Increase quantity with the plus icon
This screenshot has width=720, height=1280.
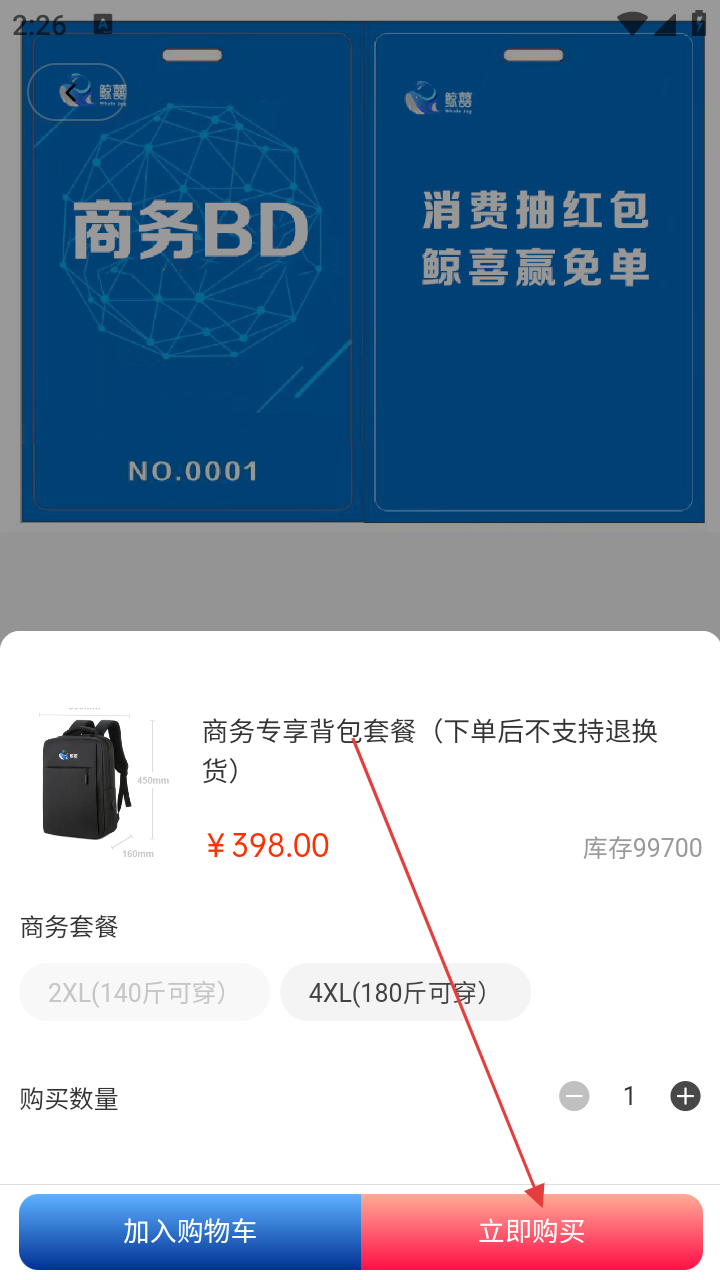click(x=685, y=1097)
